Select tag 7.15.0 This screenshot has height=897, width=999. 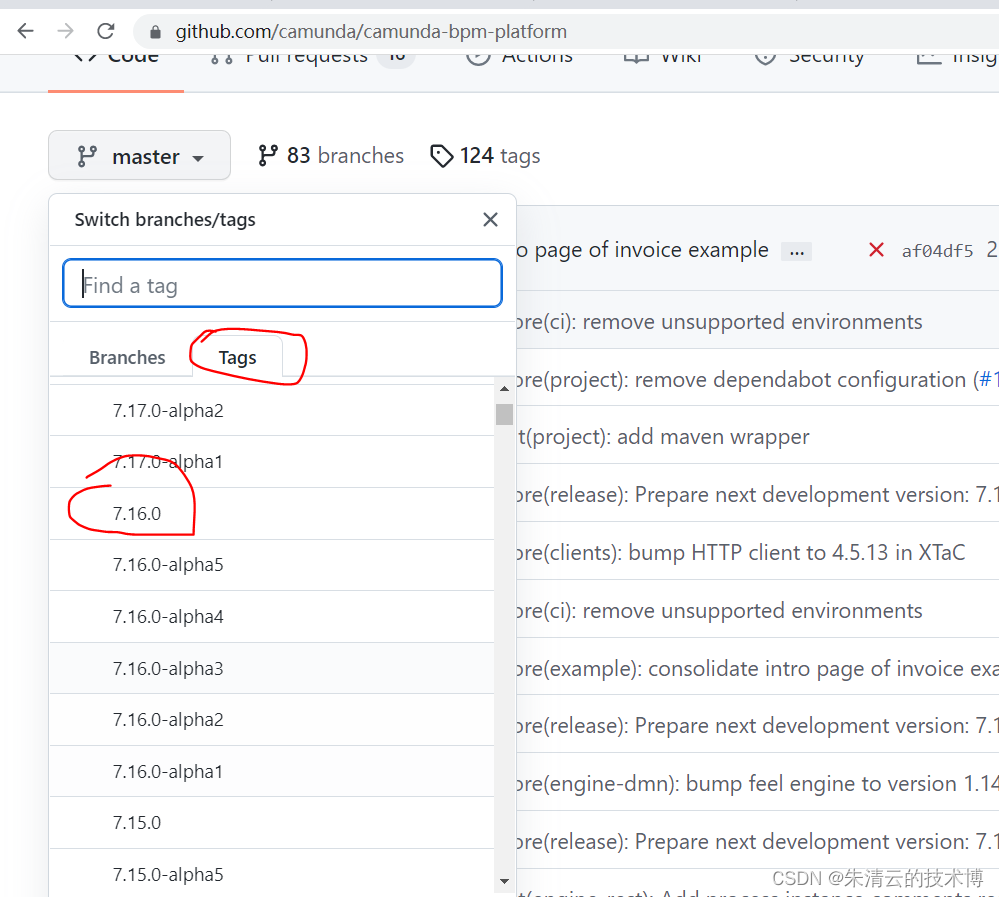[272, 823]
